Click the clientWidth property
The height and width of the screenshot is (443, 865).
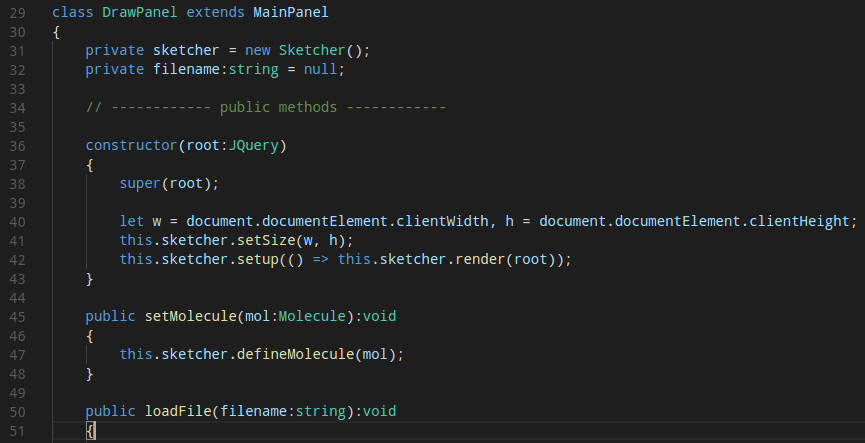(x=446, y=221)
